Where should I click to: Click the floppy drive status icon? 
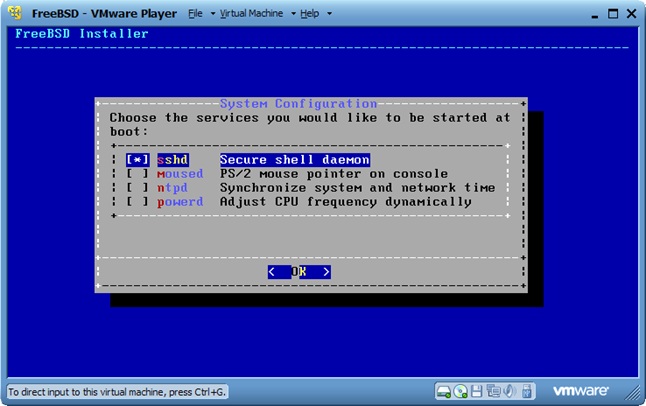(477, 390)
